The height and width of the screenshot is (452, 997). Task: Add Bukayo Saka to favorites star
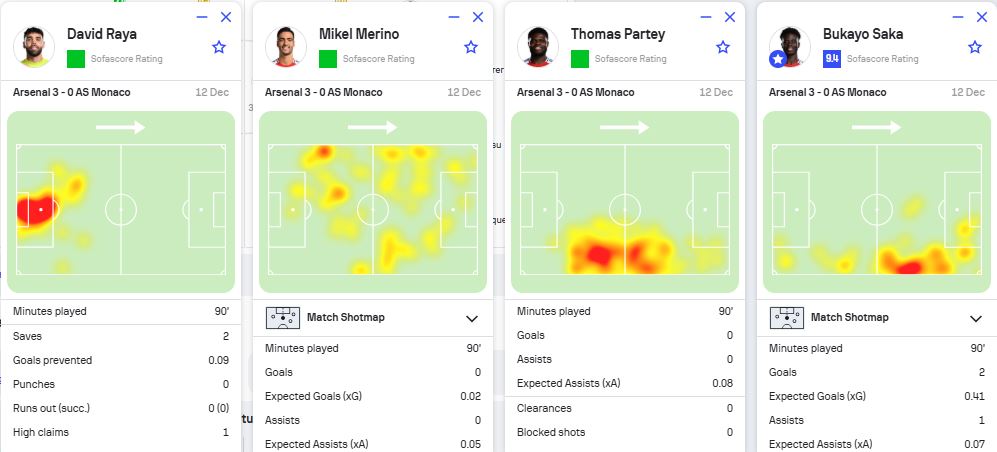pyautogui.click(x=975, y=46)
